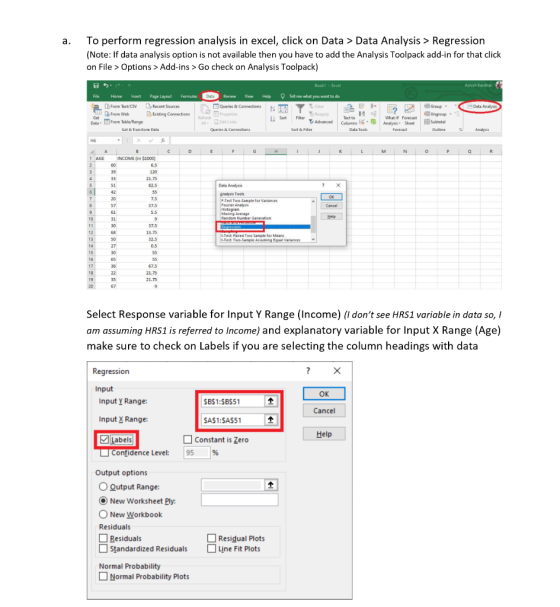
Task: Click the New Worksheet Ply text field
Action: (240, 500)
